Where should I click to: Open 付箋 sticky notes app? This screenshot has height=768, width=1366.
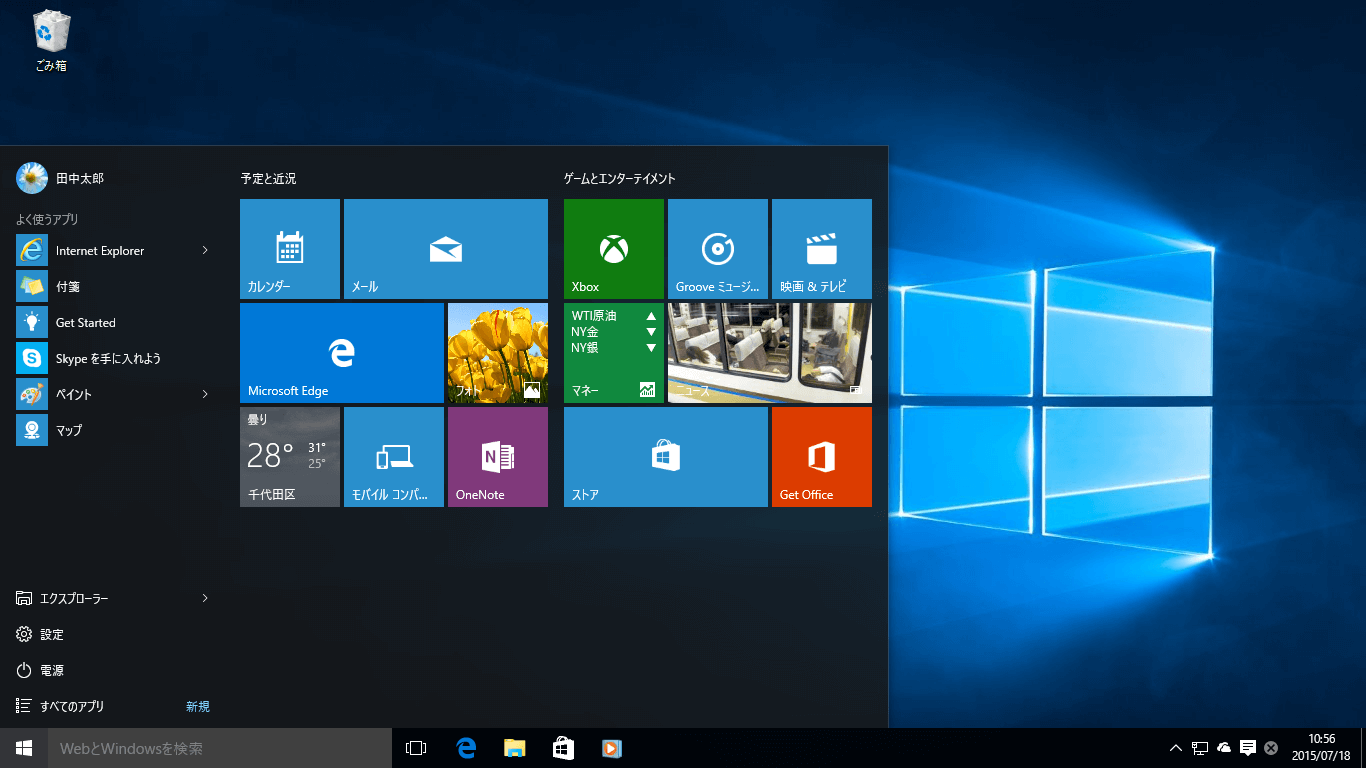point(116,286)
